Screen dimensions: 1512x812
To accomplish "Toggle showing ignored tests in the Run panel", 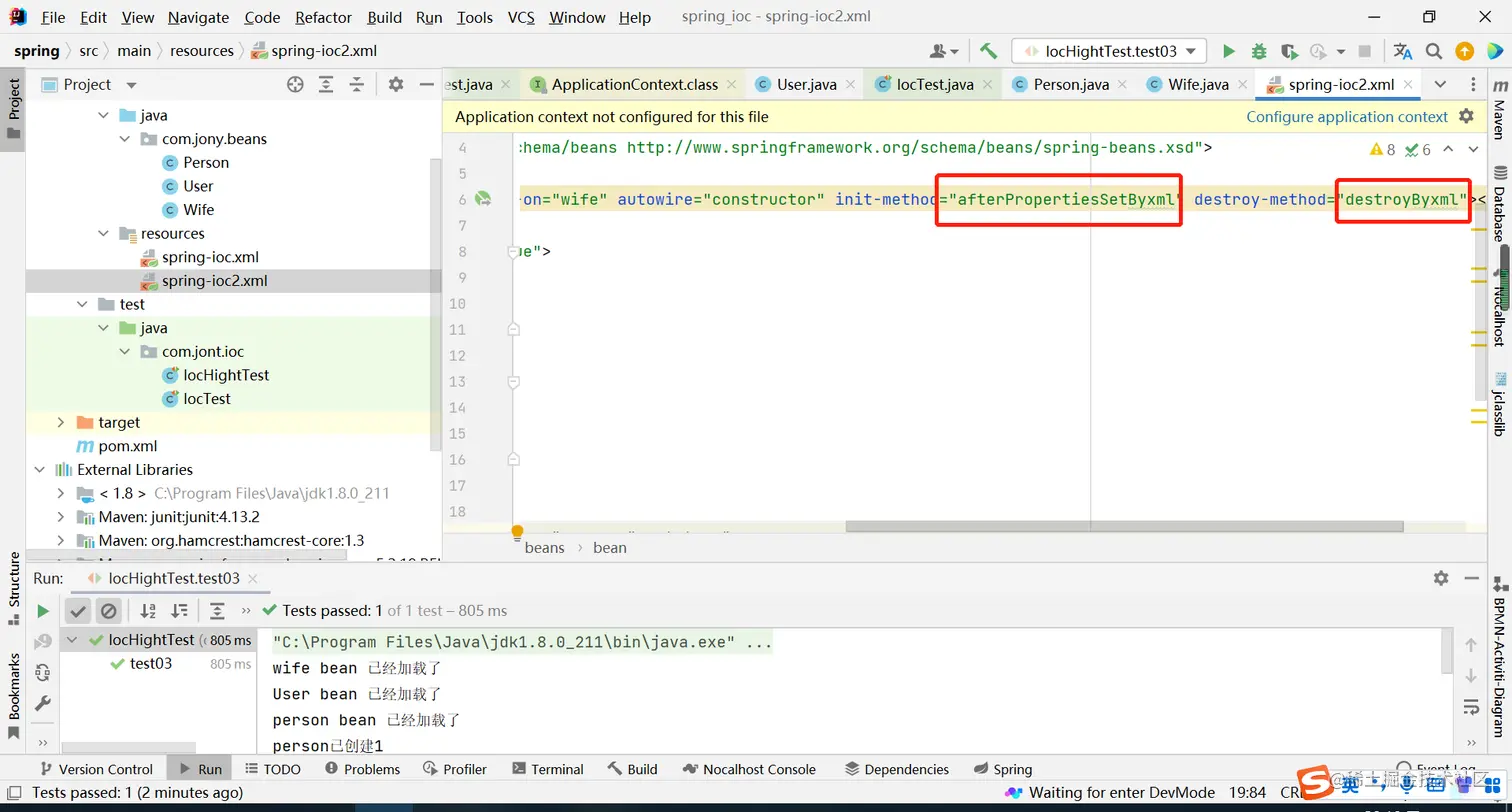I will (109, 610).
